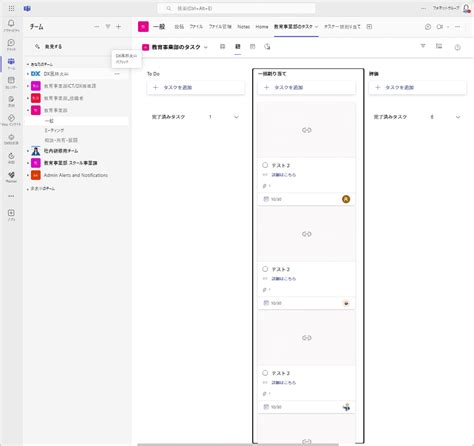Viewport: 474px width, 446px height.
Task: Switch to the Notes tab
Action: point(244,27)
